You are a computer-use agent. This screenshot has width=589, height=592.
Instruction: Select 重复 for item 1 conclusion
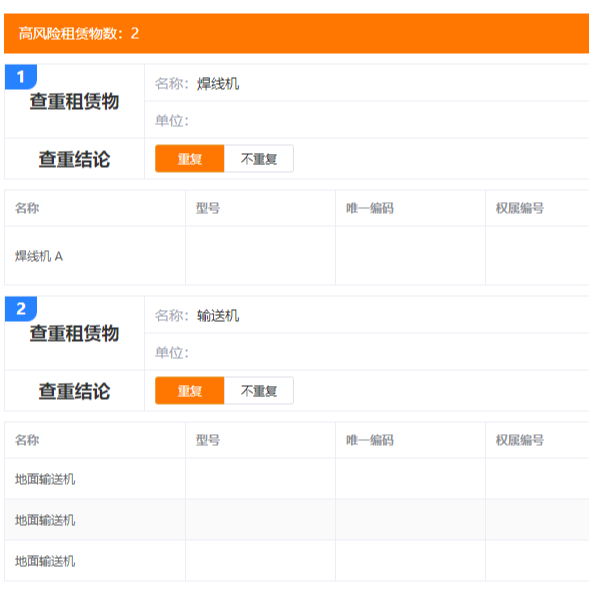[190, 159]
